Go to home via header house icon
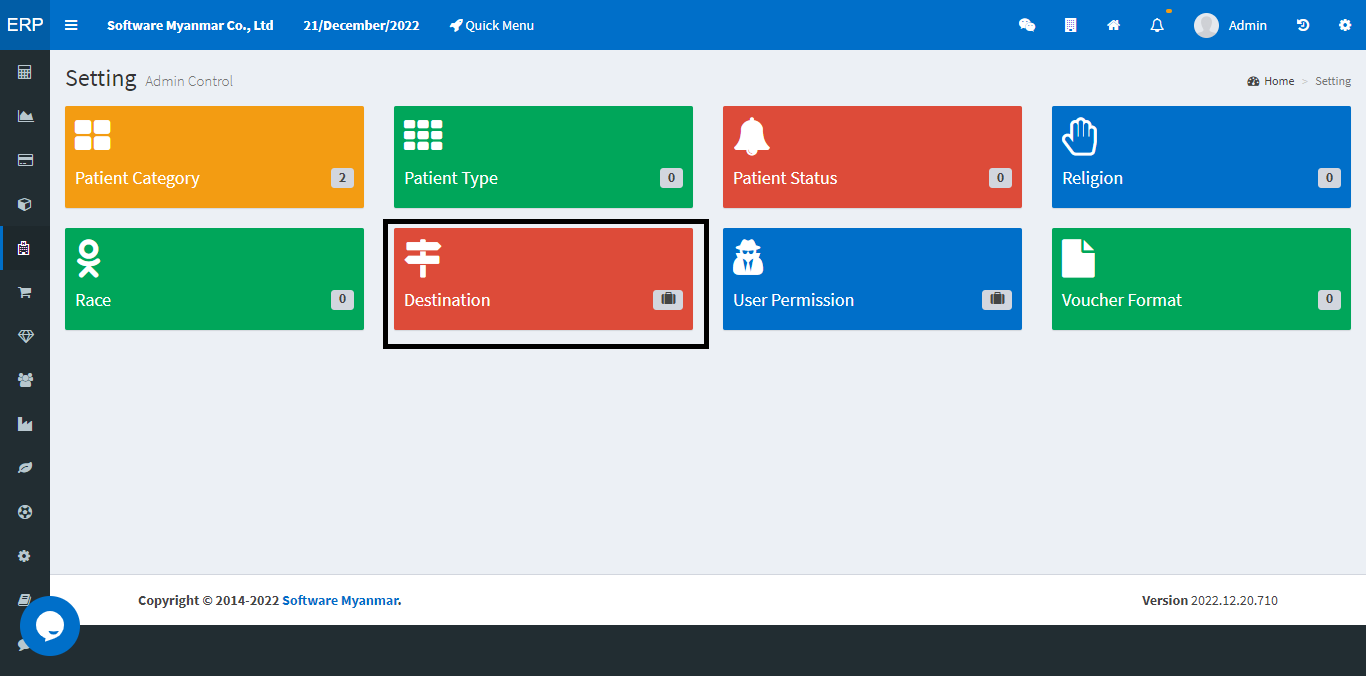Screen dimensions: 1366x676 1113,25
